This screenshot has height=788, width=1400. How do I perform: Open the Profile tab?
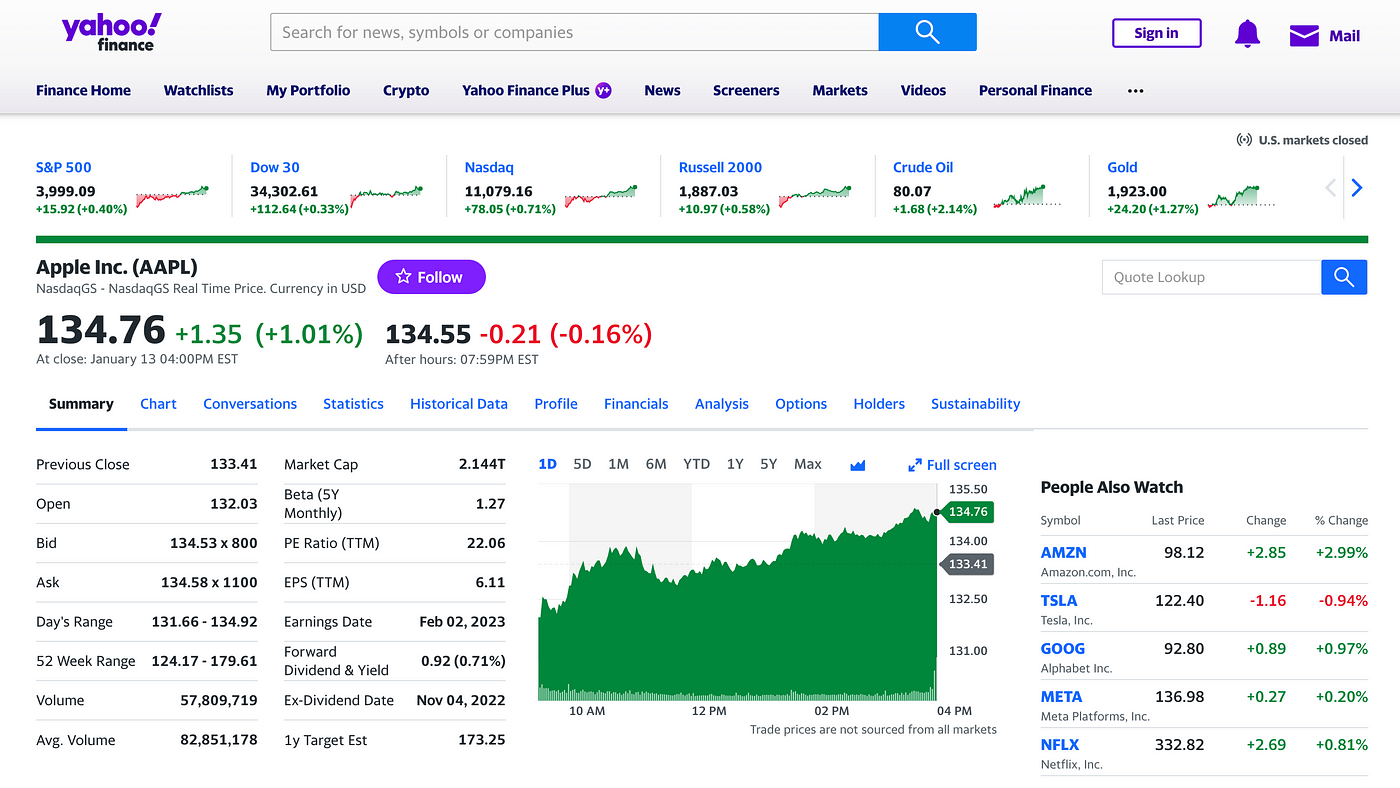tap(556, 404)
